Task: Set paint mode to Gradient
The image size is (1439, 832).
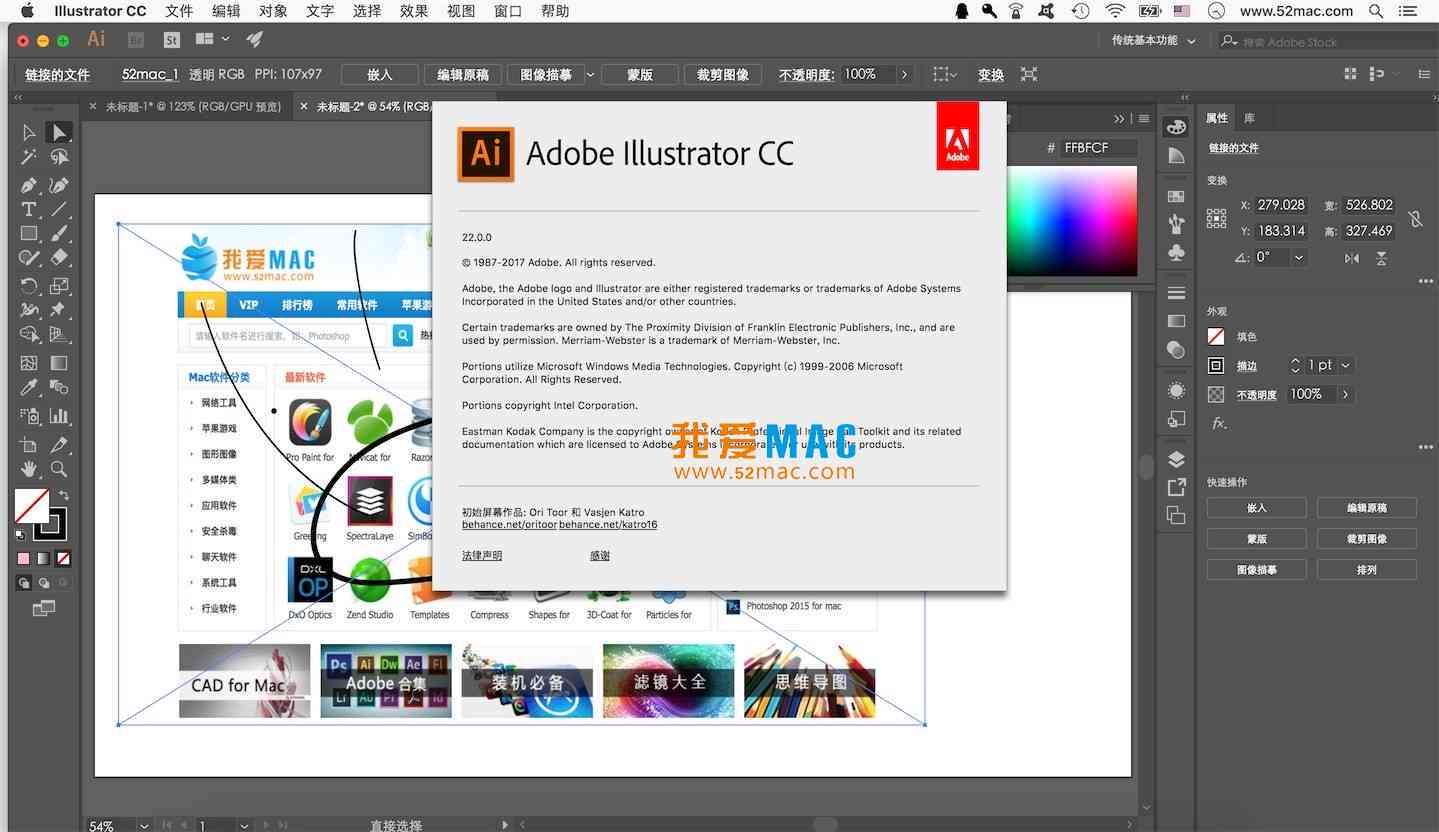Action: (x=43, y=559)
